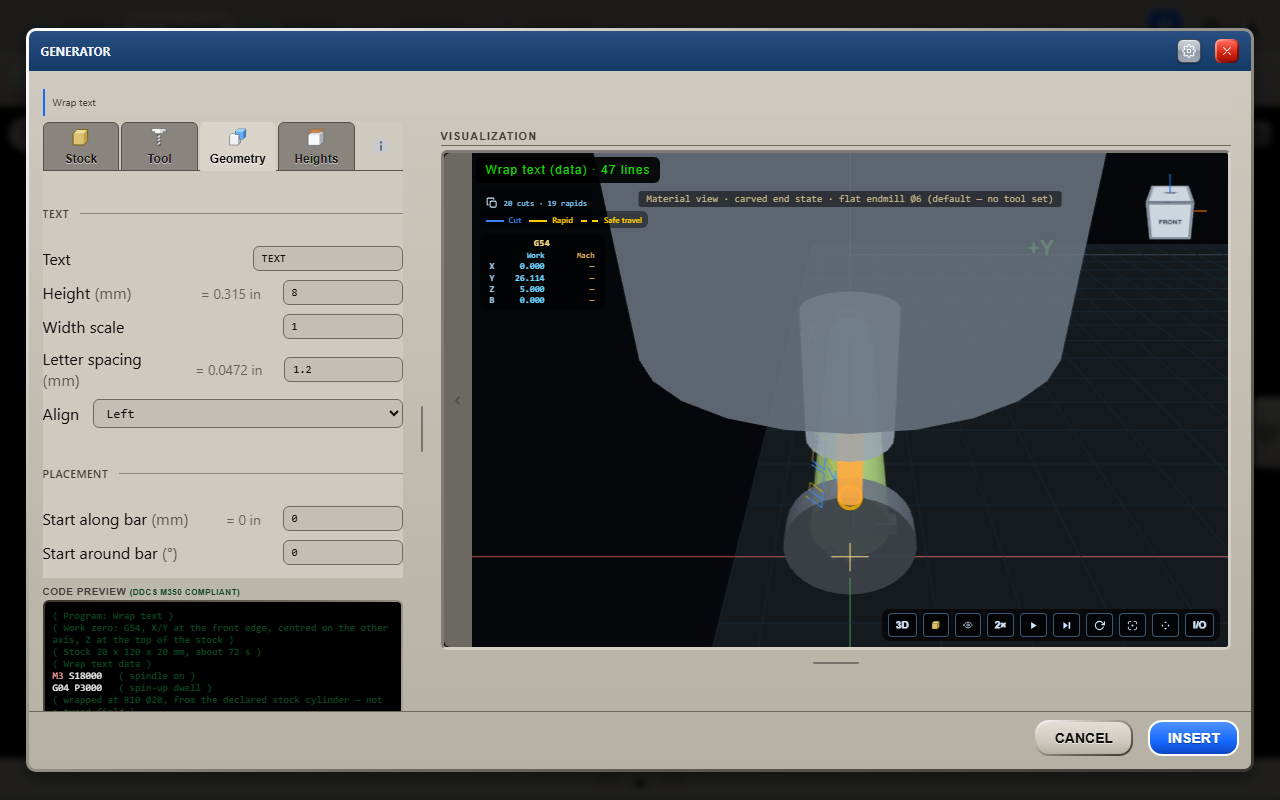The height and width of the screenshot is (800, 1280).
Task: Click the 'G04 P3000' line in code preview
Action: pos(76,688)
